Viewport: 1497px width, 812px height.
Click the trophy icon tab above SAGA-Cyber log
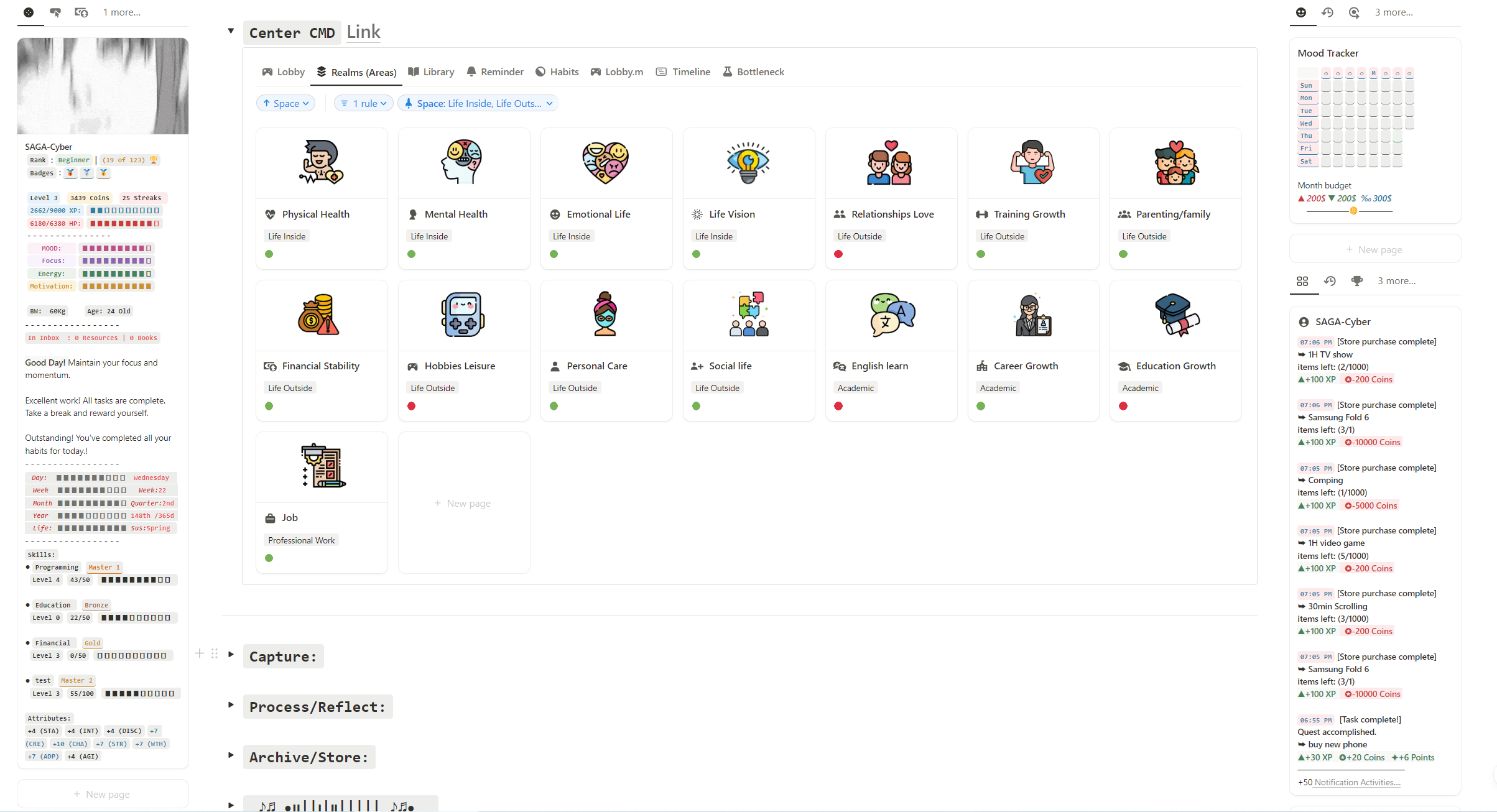(1357, 281)
